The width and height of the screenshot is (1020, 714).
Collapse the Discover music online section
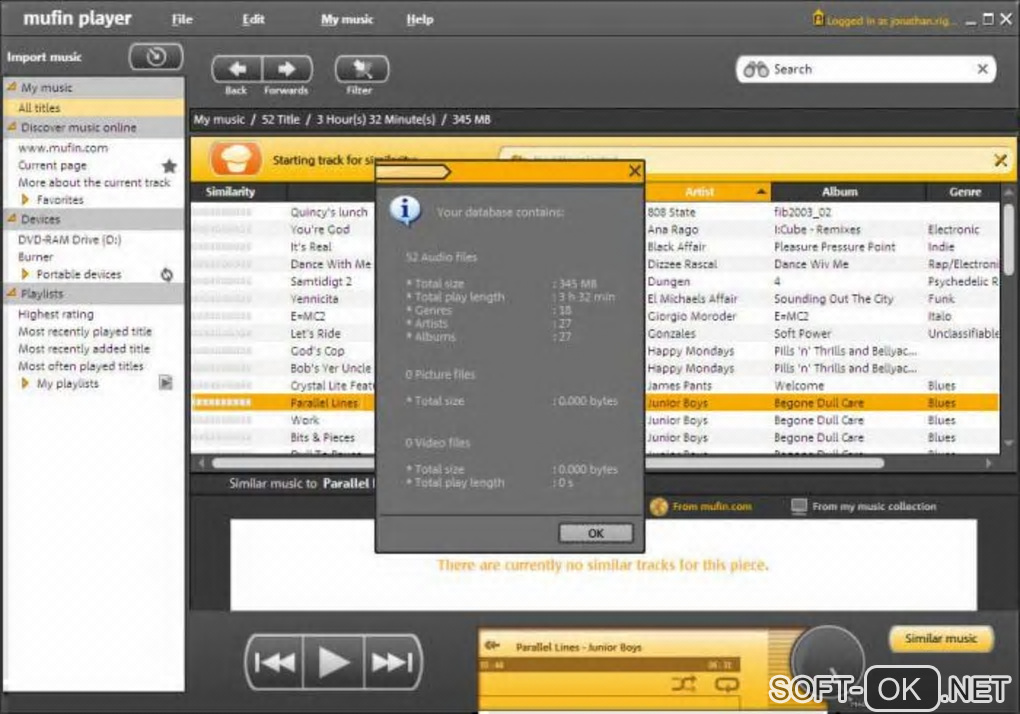(12, 127)
